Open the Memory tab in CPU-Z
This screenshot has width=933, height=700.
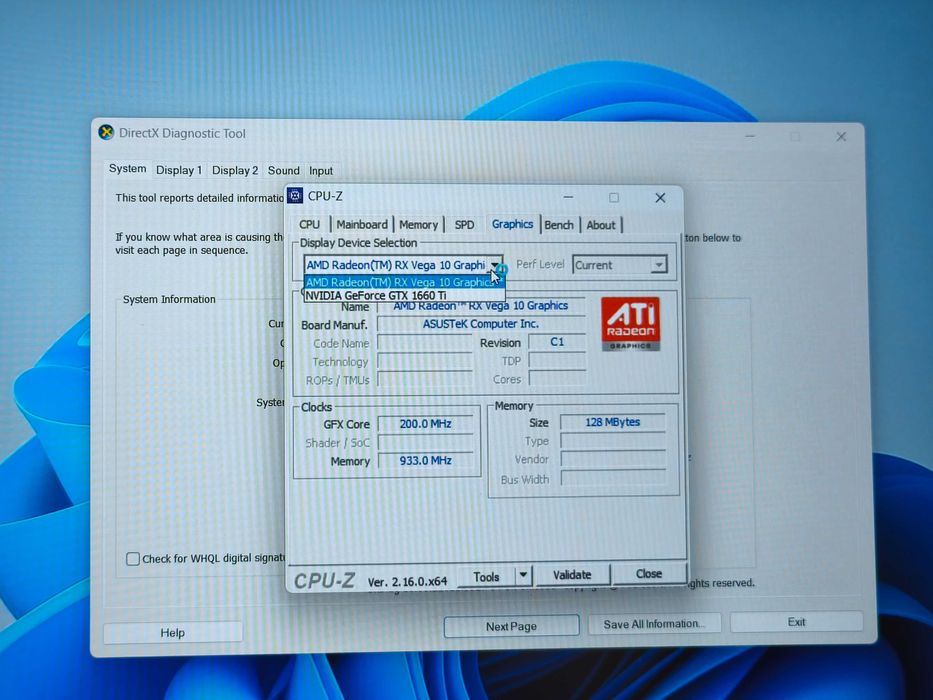tap(418, 224)
